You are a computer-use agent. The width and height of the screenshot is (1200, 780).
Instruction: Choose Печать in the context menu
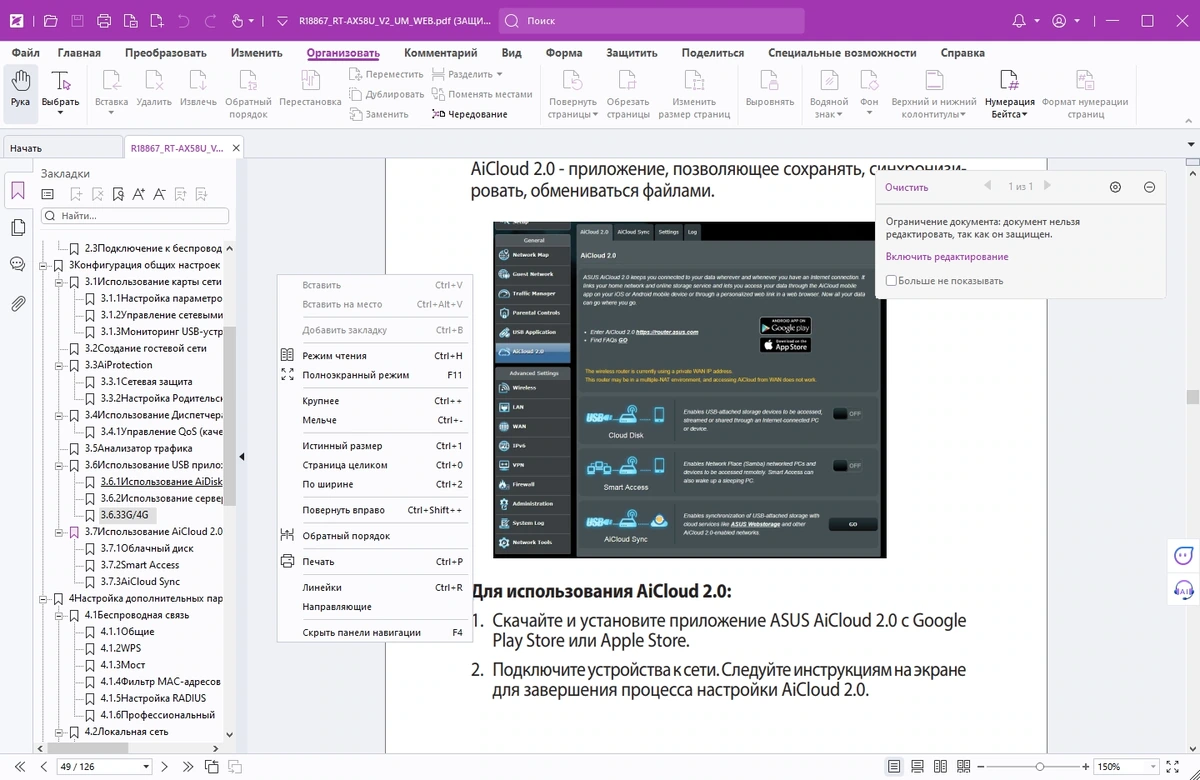[372, 562]
